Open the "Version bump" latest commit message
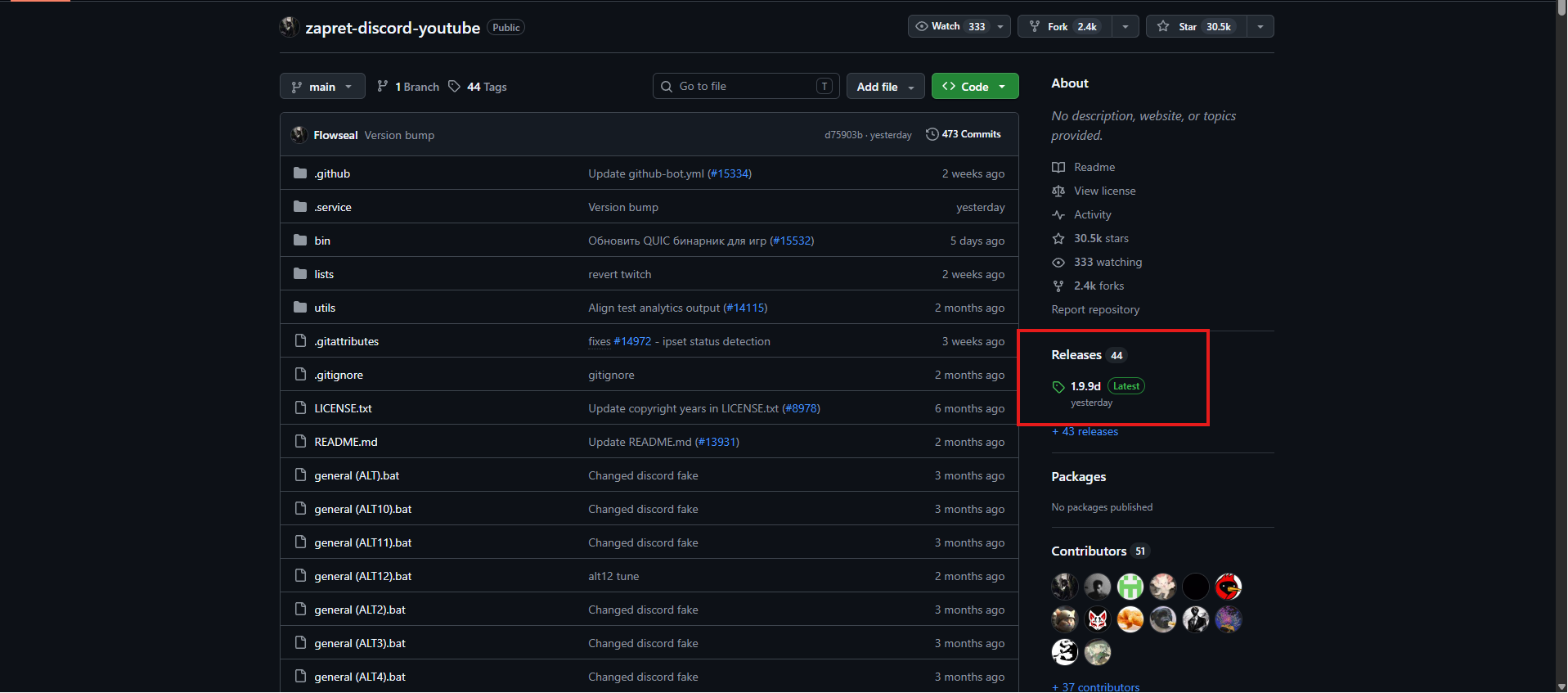This screenshot has width=1568, height=693. (399, 135)
